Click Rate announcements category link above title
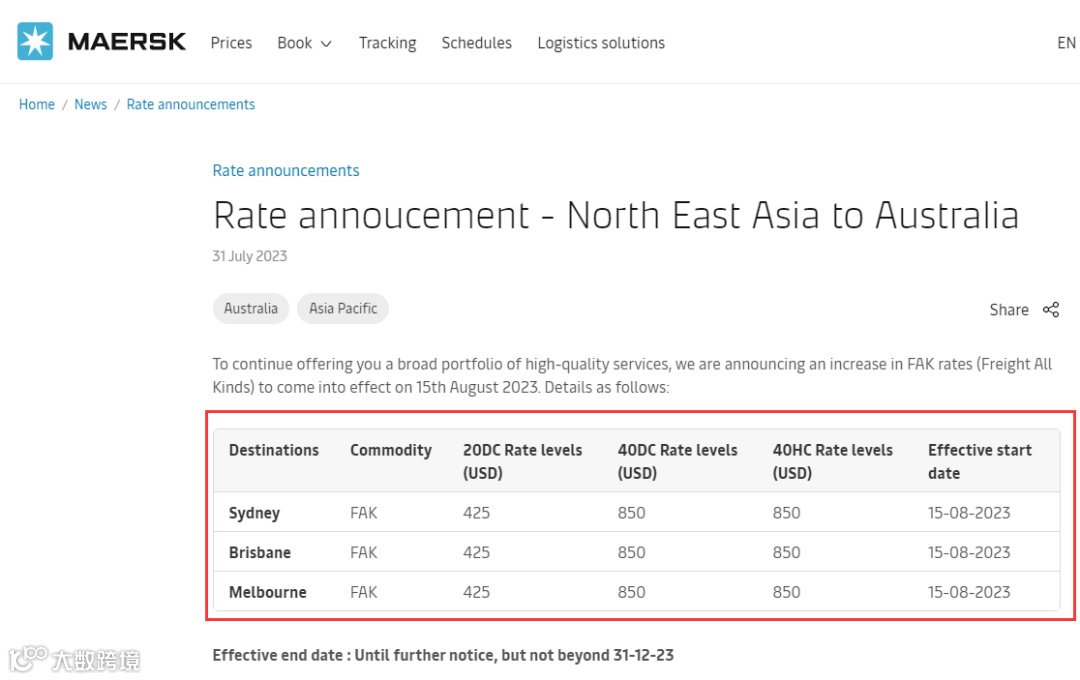 point(285,171)
